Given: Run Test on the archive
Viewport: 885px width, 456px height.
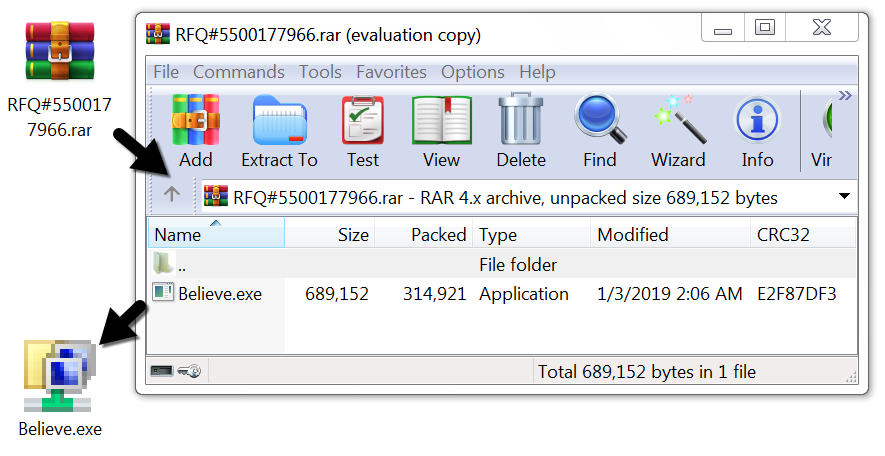Looking at the screenshot, I should pyautogui.click(x=363, y=131).
